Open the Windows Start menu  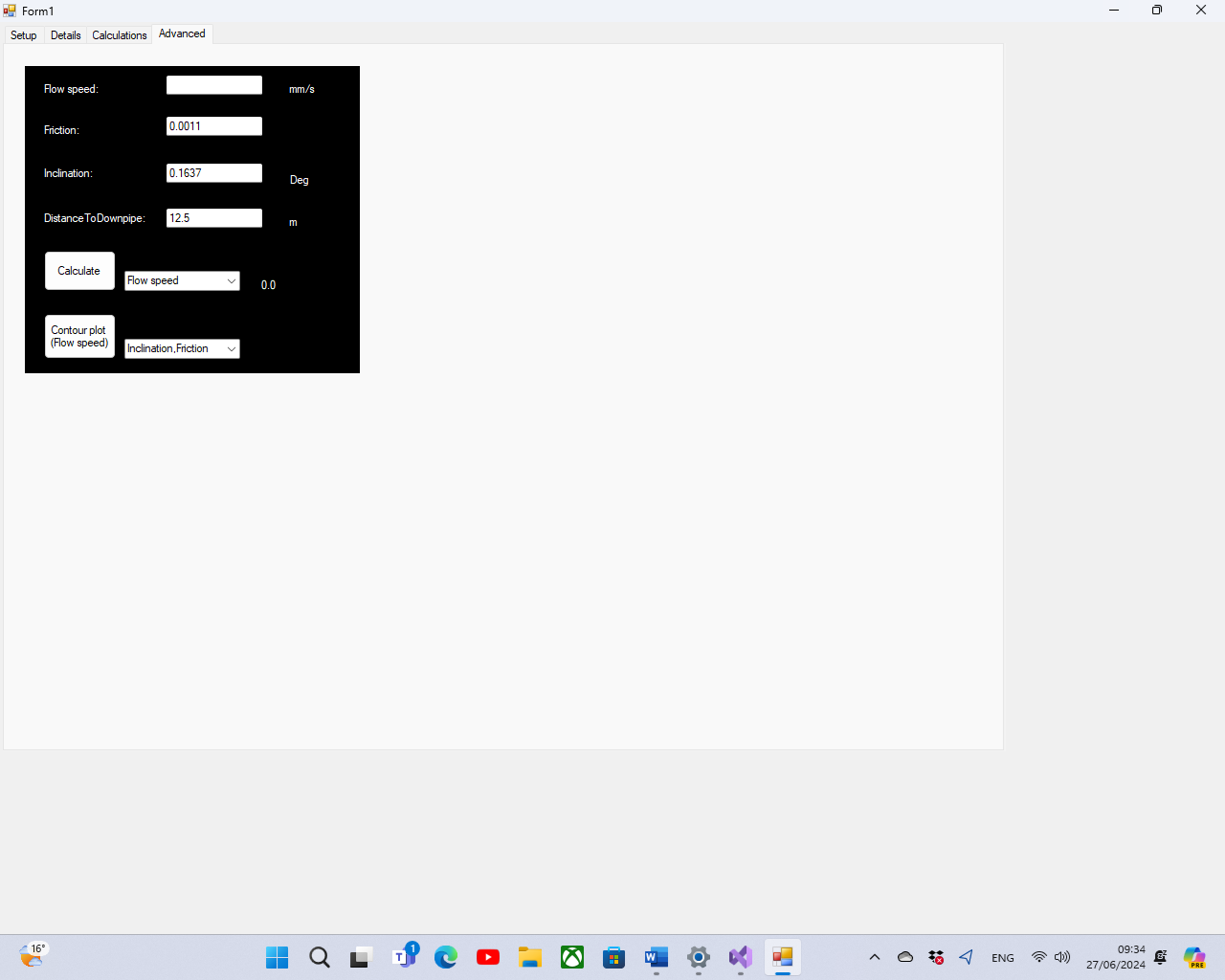point(278,957)
